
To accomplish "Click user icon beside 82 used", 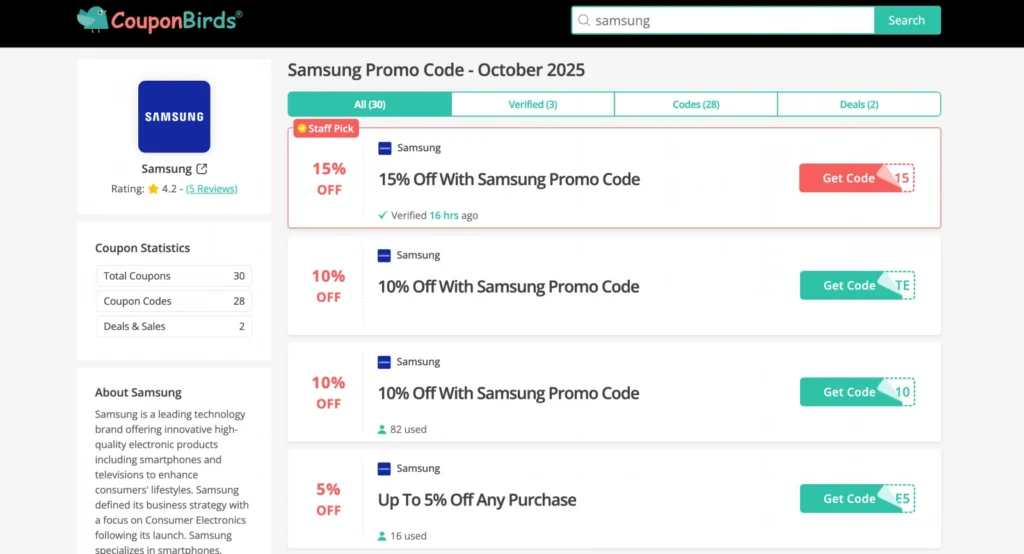I will click(x=382, y=430).
